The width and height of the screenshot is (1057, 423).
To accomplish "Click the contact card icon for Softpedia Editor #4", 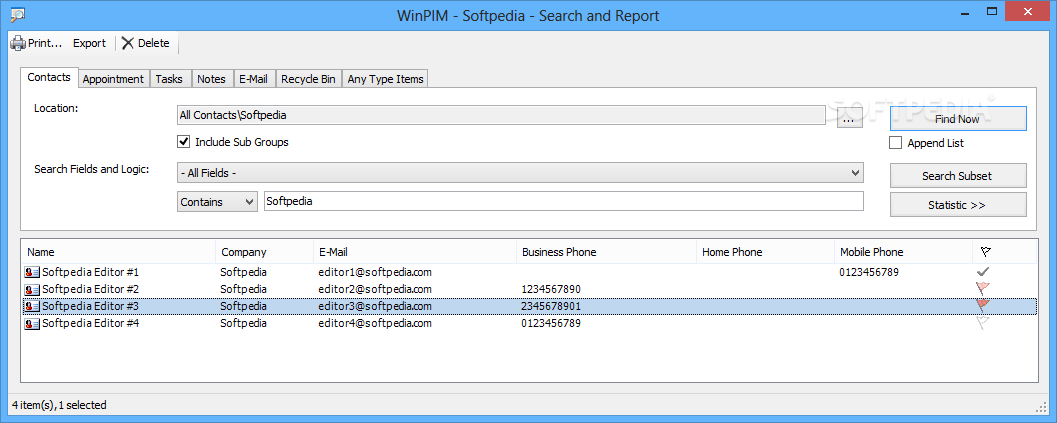I will pyautogui.click(x=32, y=324).
